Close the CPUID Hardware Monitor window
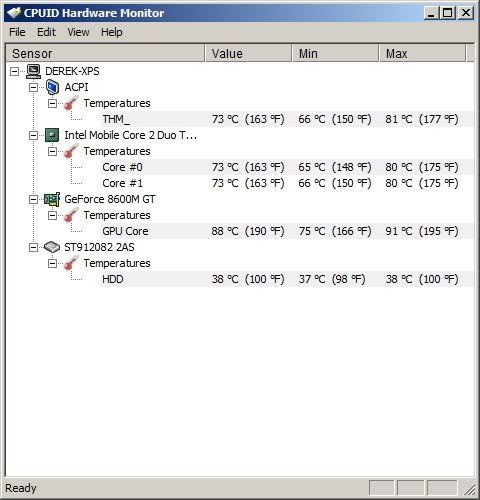This screenshot has height=500, width=480. (466, 13)
